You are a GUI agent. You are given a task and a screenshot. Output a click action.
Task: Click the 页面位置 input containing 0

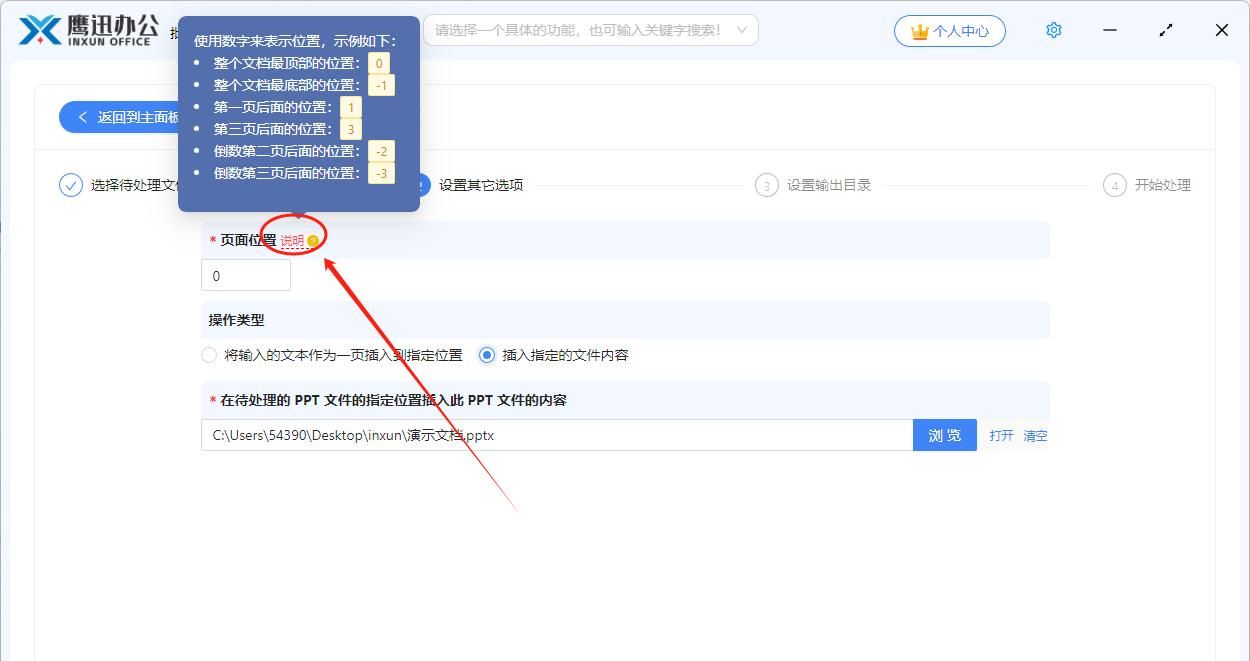click(x=245, y=275)
